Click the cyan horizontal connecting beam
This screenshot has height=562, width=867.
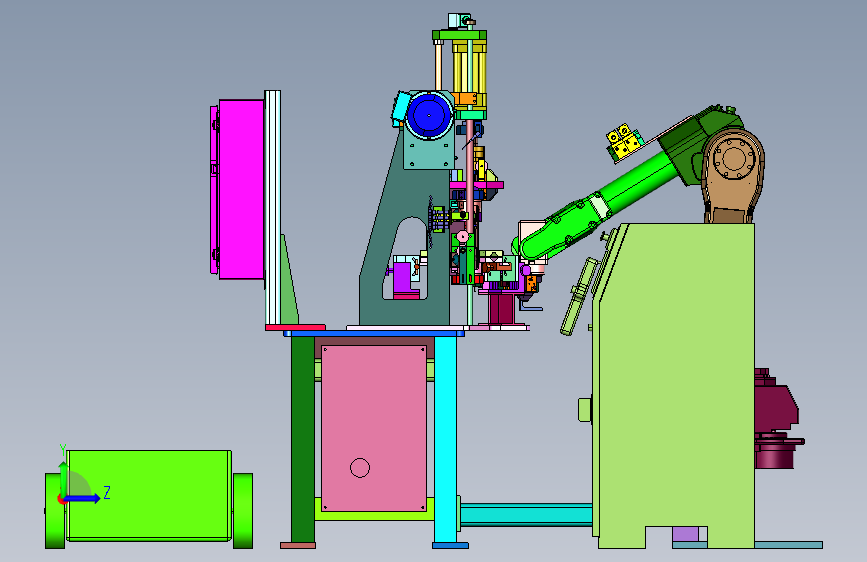(526, 514)
